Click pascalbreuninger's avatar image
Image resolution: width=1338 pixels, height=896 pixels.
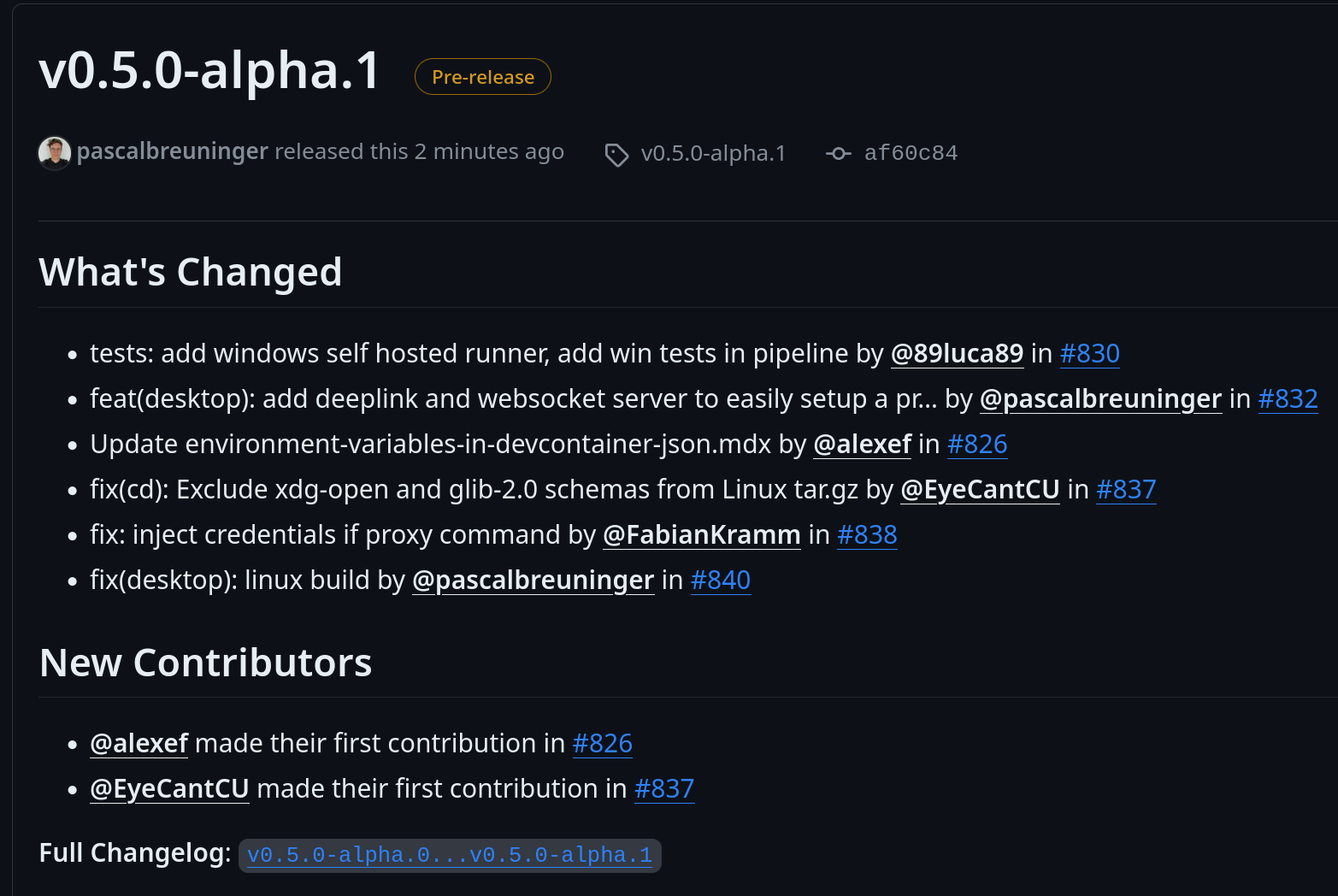[x=55, y=153]
